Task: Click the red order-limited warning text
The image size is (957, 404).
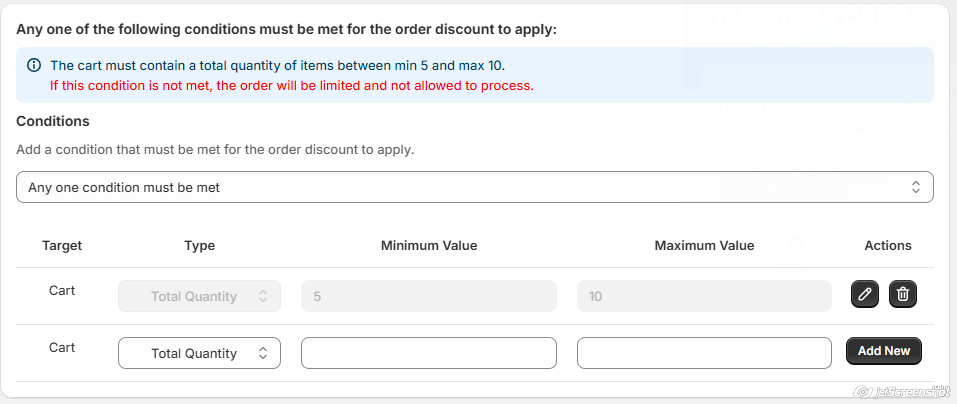Action: coord(292,85)
